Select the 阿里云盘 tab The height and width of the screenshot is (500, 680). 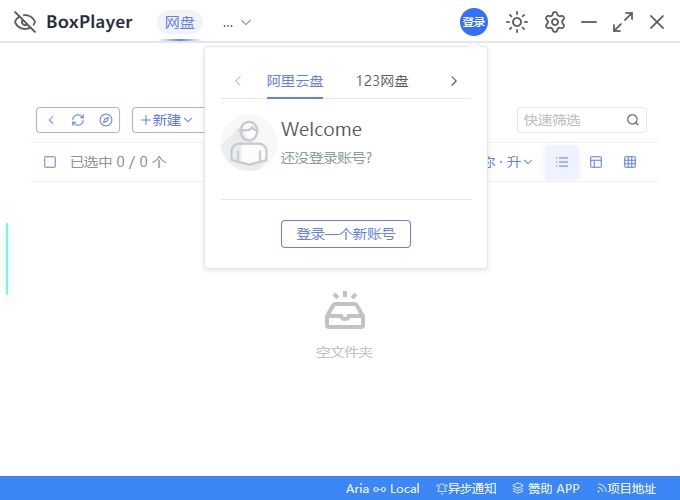pyautogui.click(x=295, y=81)
